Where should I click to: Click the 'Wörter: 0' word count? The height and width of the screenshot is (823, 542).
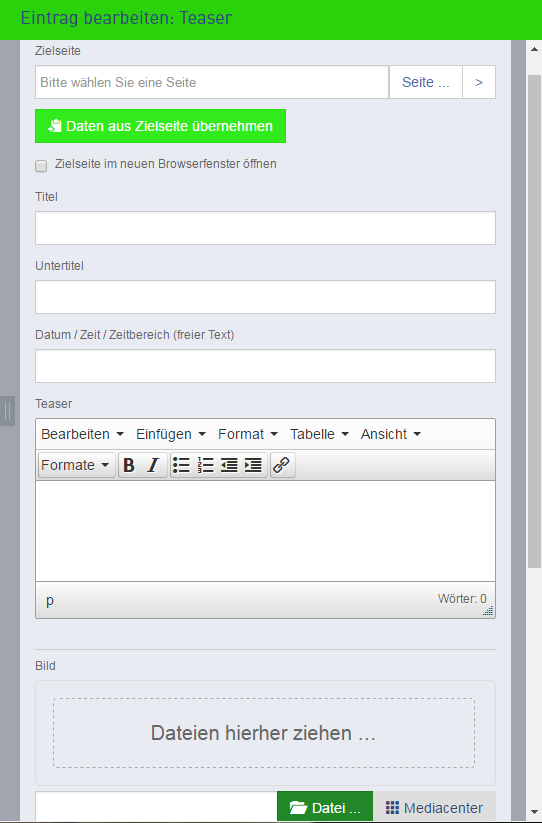(462, 598)
